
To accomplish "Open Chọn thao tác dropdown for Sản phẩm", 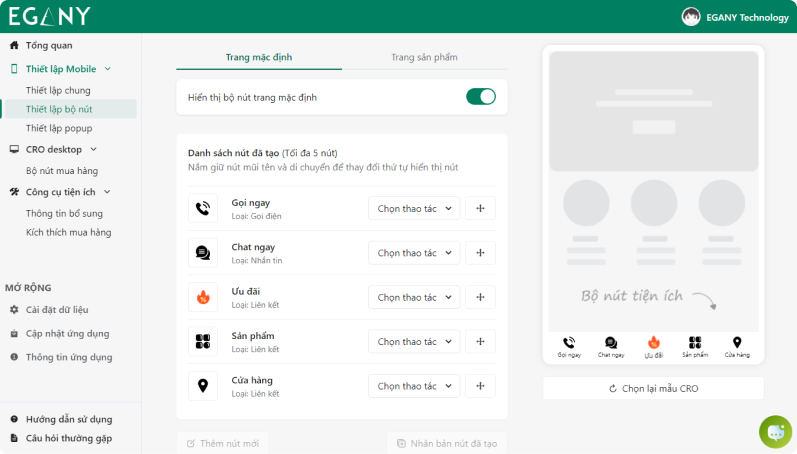I will pos(414,342).
